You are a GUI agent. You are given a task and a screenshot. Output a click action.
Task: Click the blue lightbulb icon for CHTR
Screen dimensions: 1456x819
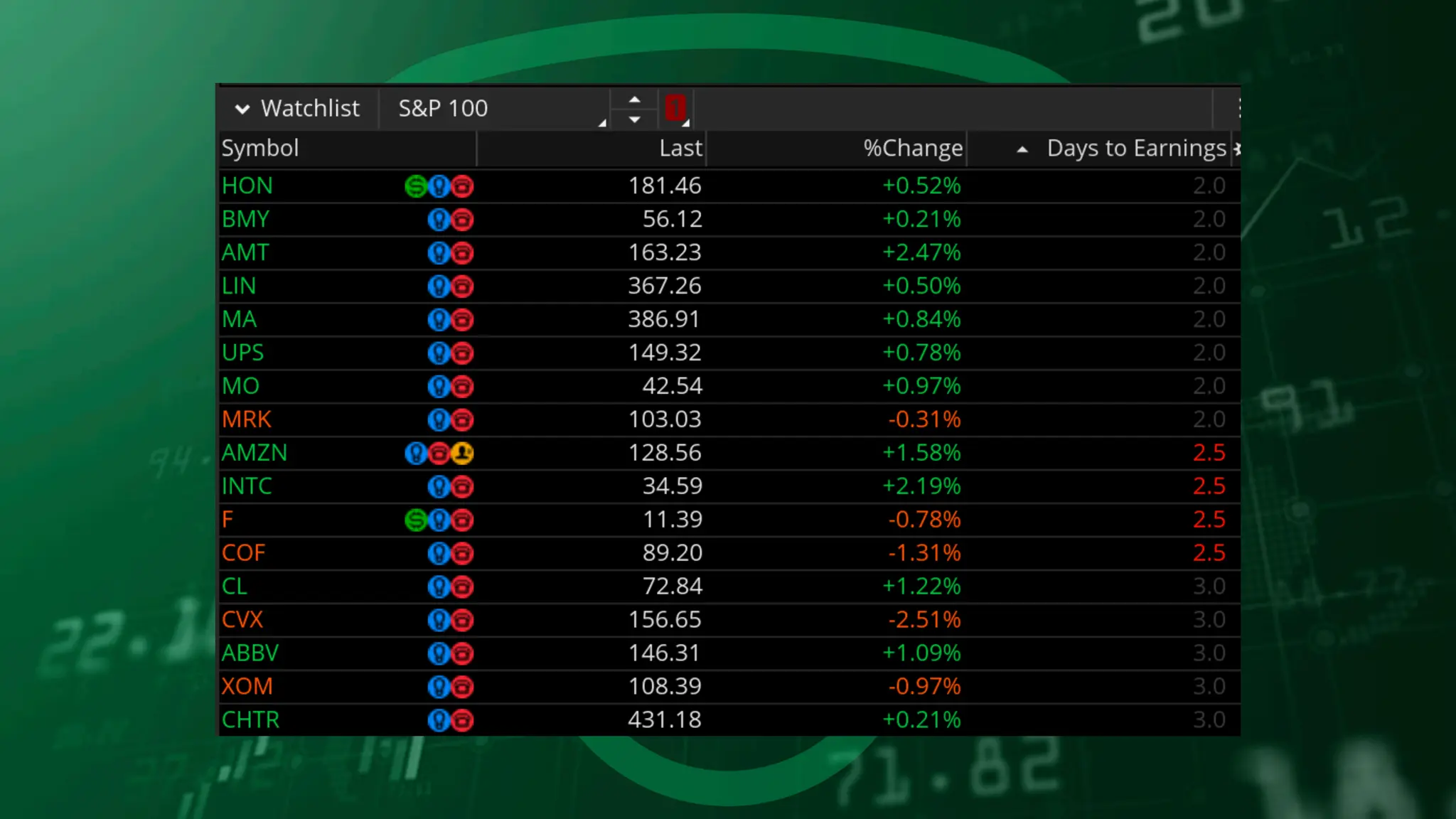[x=439, y=721]
